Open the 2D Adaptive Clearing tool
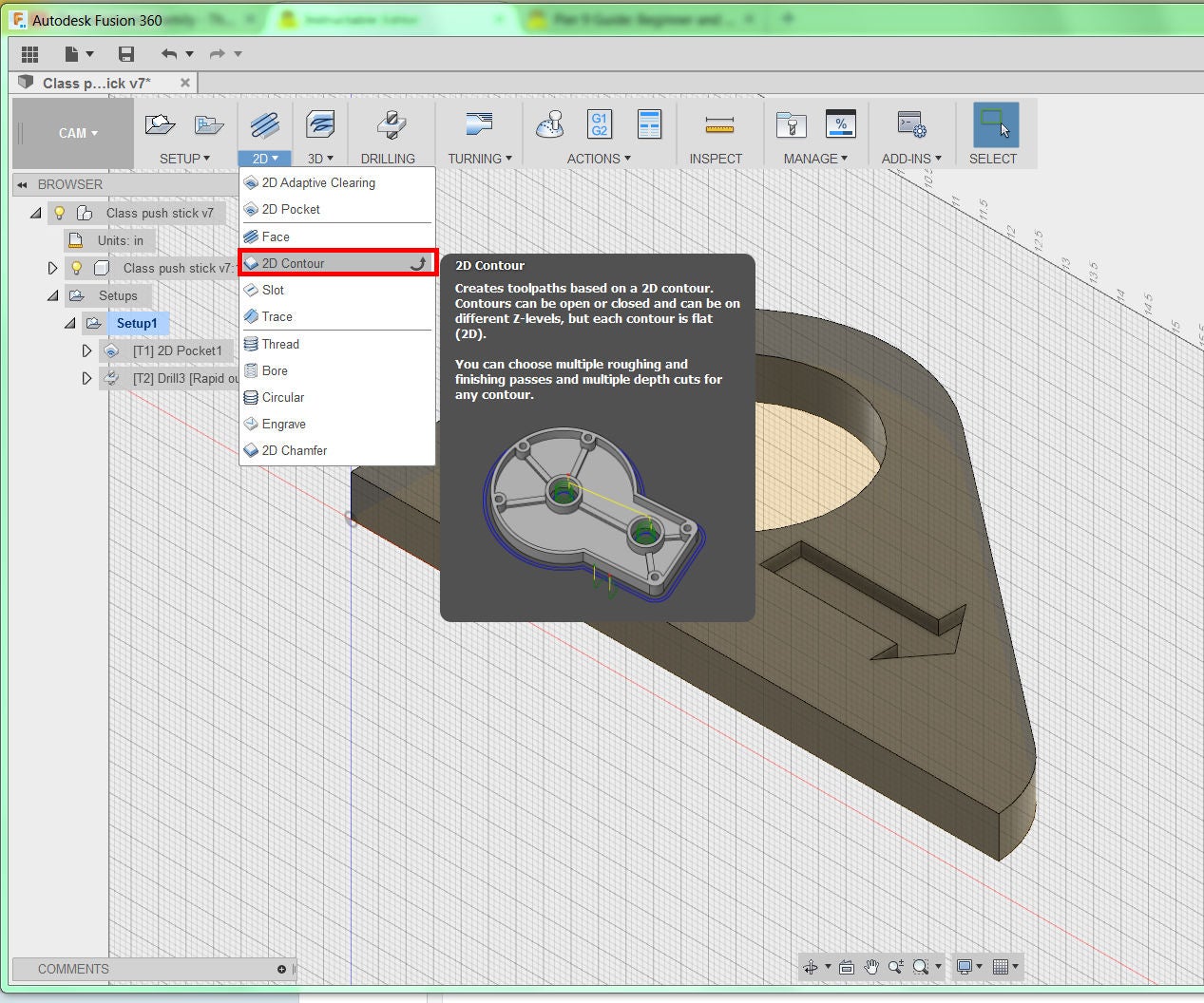1204x1003 pixels. tap(316, 182)
